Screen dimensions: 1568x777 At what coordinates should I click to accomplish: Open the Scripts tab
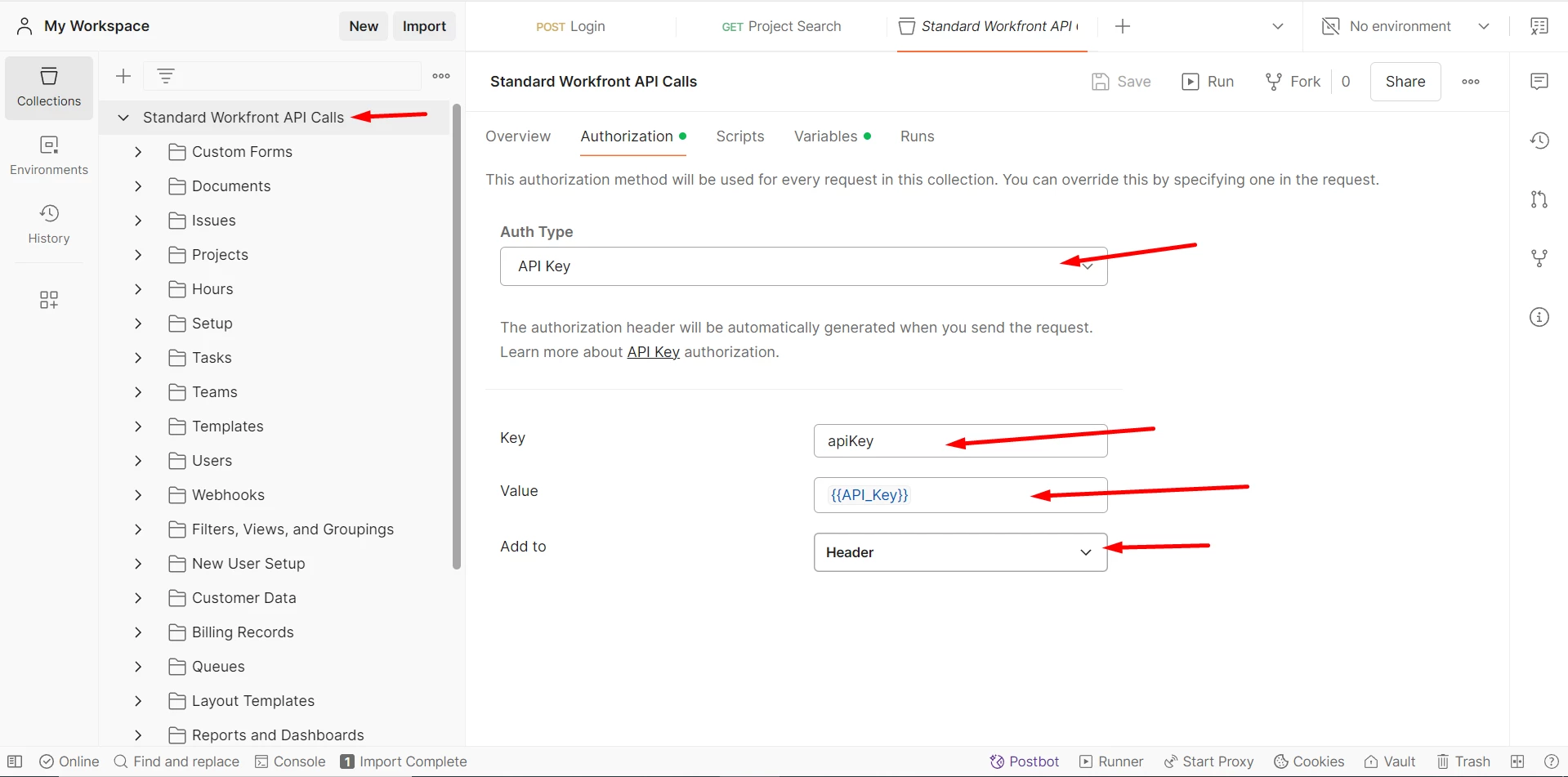740,136
